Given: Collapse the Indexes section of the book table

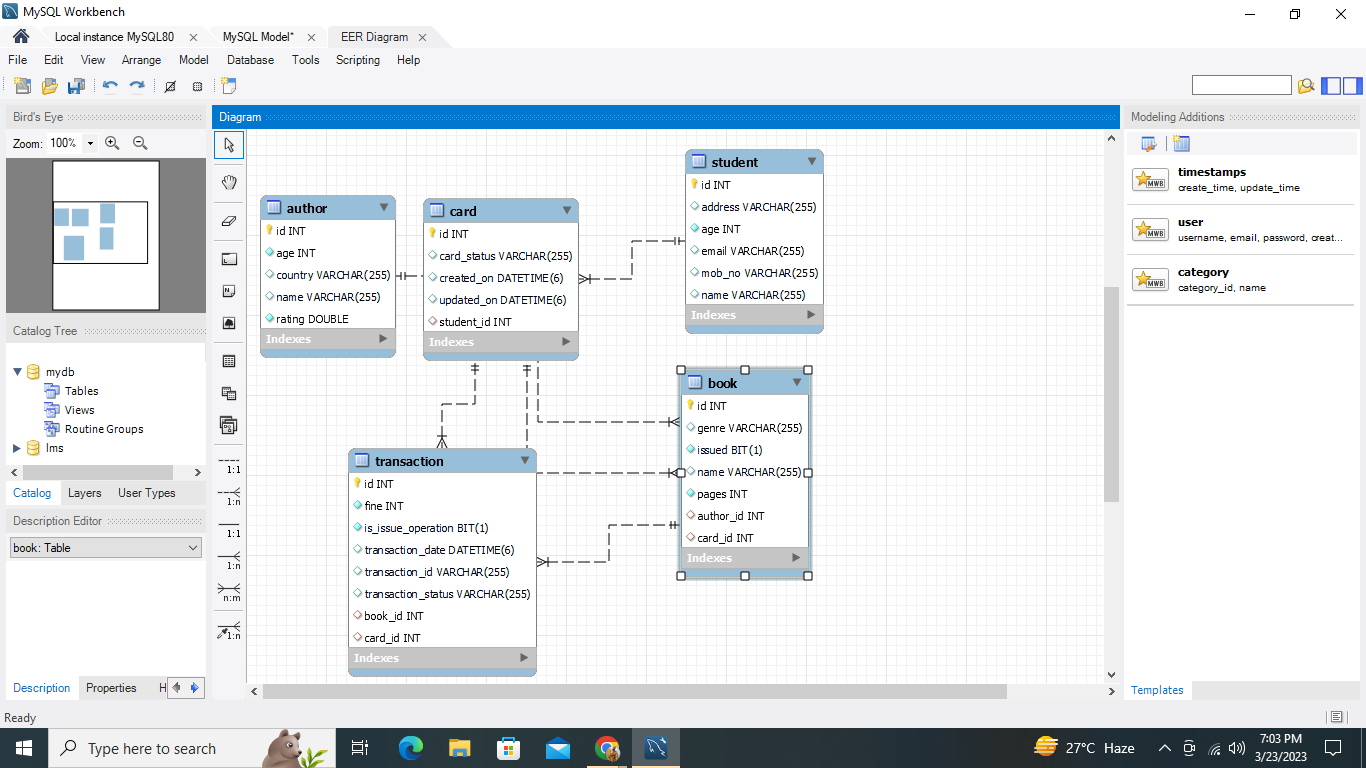Looking at the screenshot, I should pos(797,558).
